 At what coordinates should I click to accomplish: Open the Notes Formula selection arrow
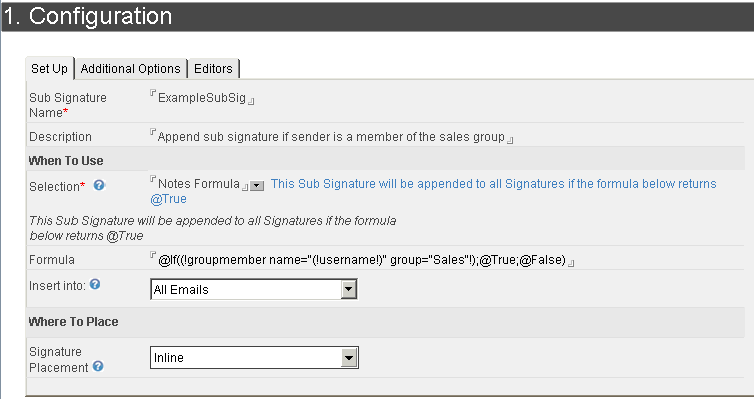coord(257,186)
